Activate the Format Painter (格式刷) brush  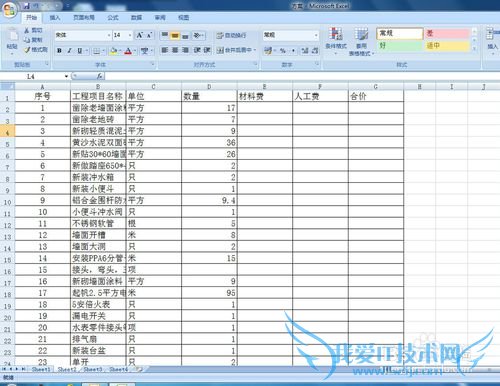[x=27, y=50]
